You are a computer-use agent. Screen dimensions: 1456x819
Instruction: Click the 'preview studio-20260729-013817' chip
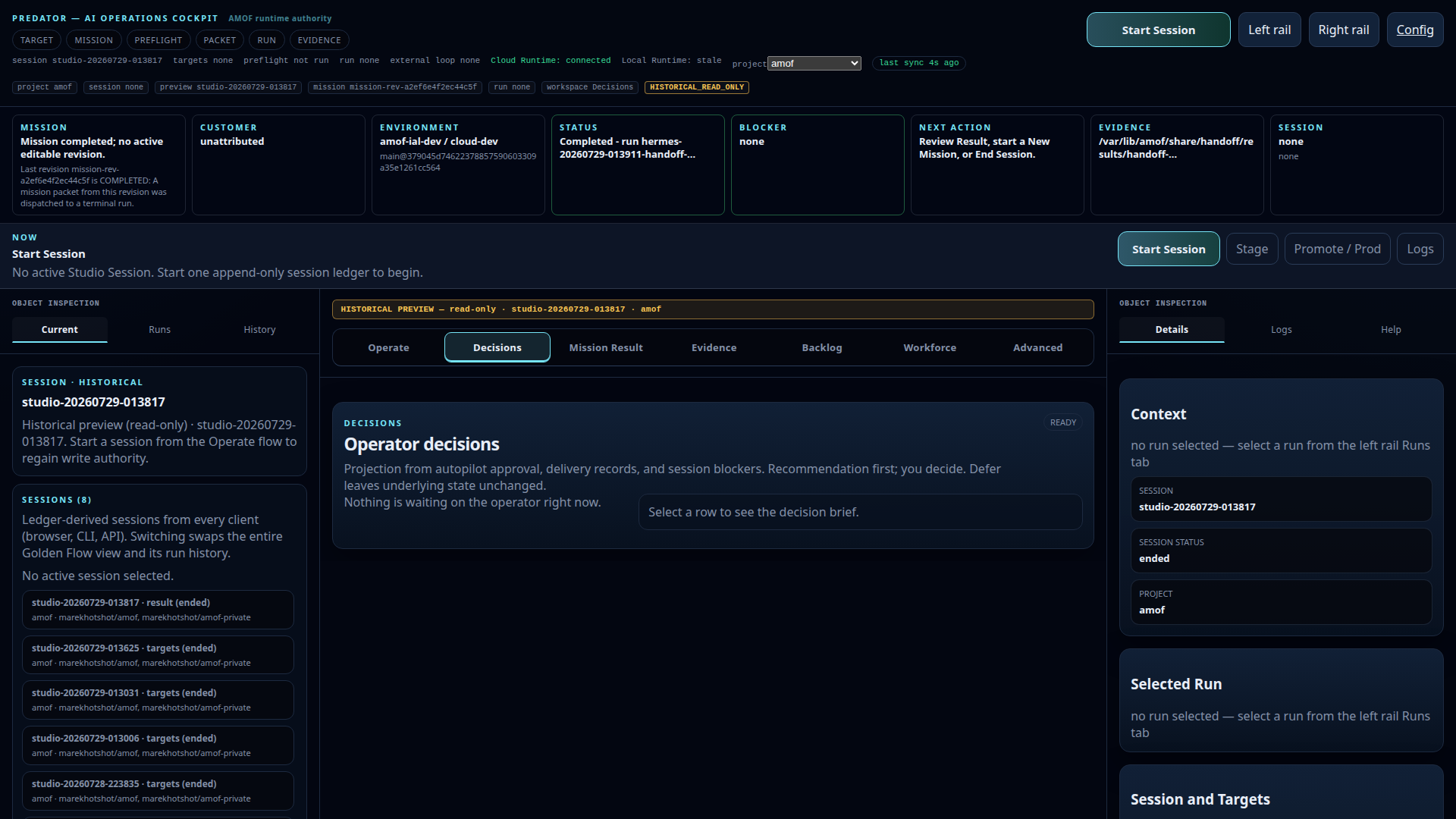(x=228, y=87)
